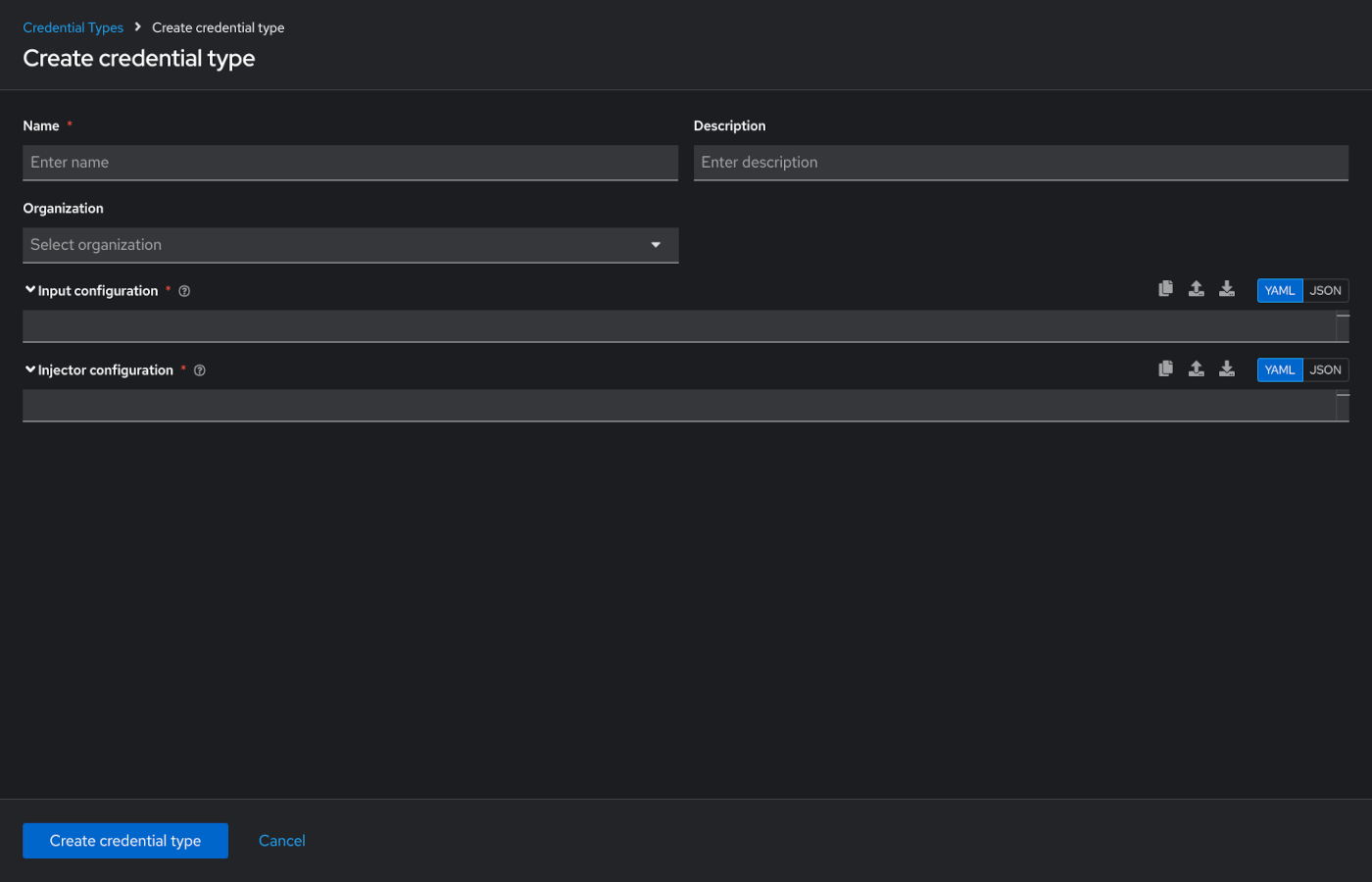Switch Injector configuration to JSON format

tap(1325, 370)
